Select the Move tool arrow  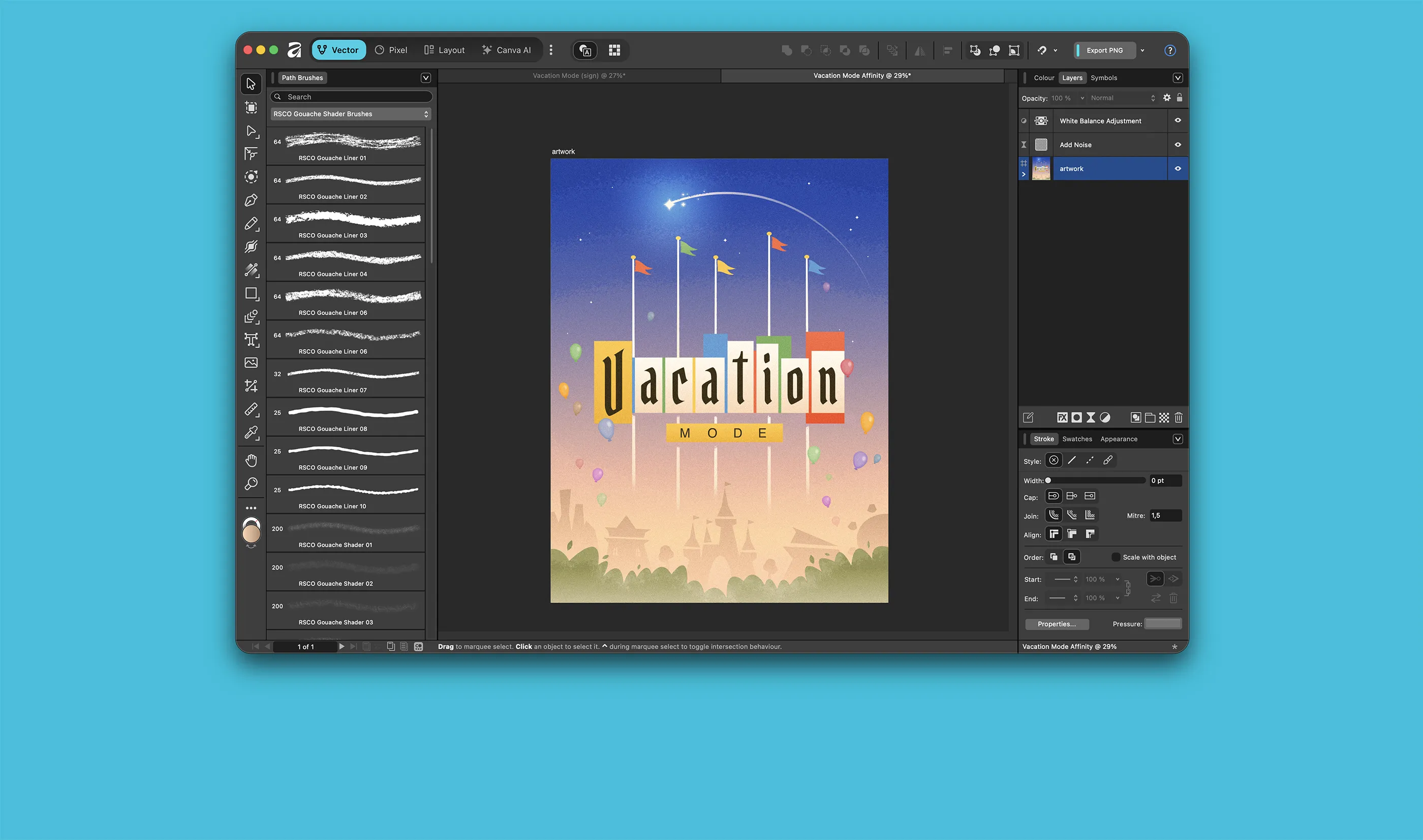(x=251, y=84)
